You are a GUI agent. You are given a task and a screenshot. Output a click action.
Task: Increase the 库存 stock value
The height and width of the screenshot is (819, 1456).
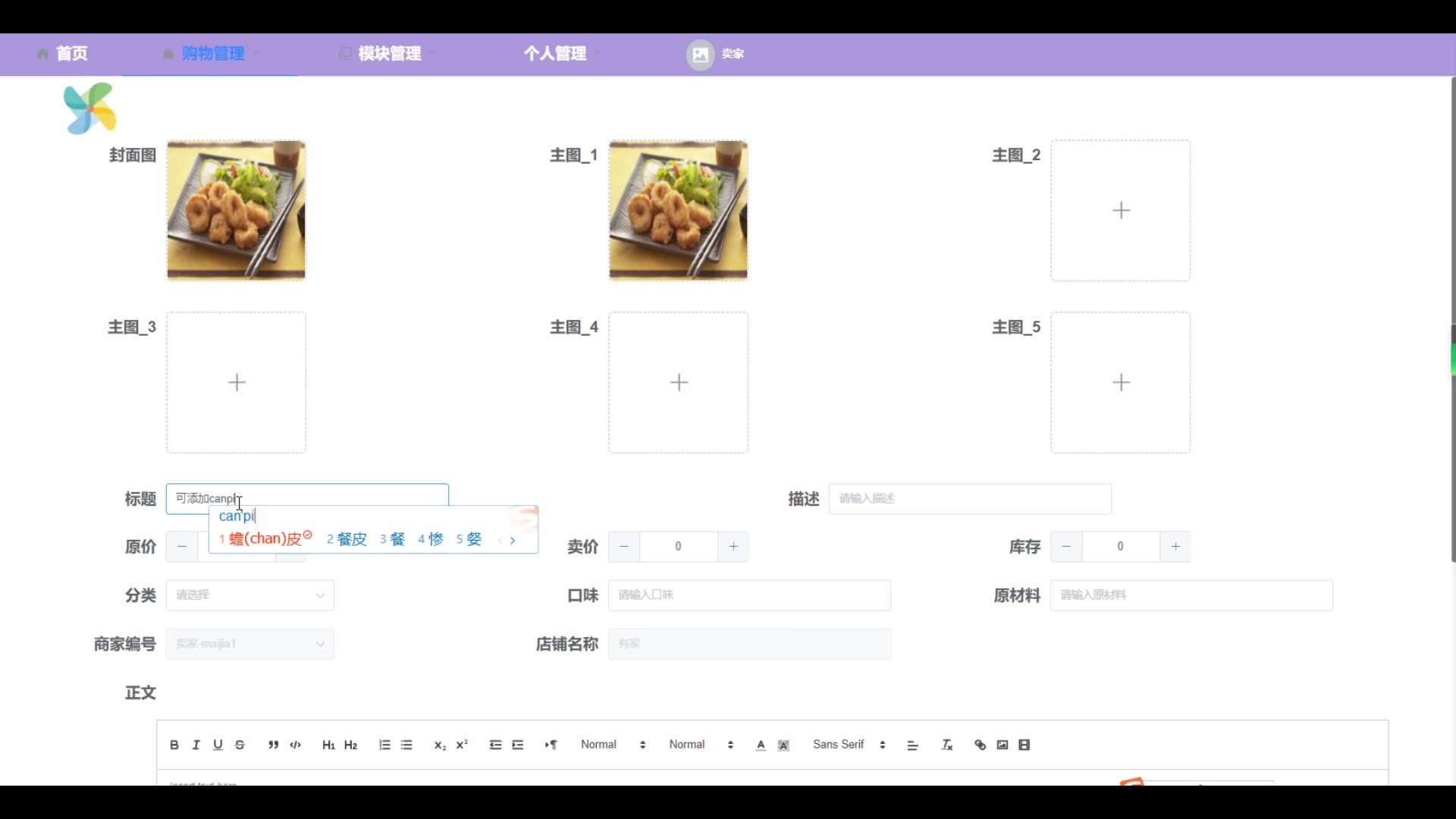[x=1175, y=547]
